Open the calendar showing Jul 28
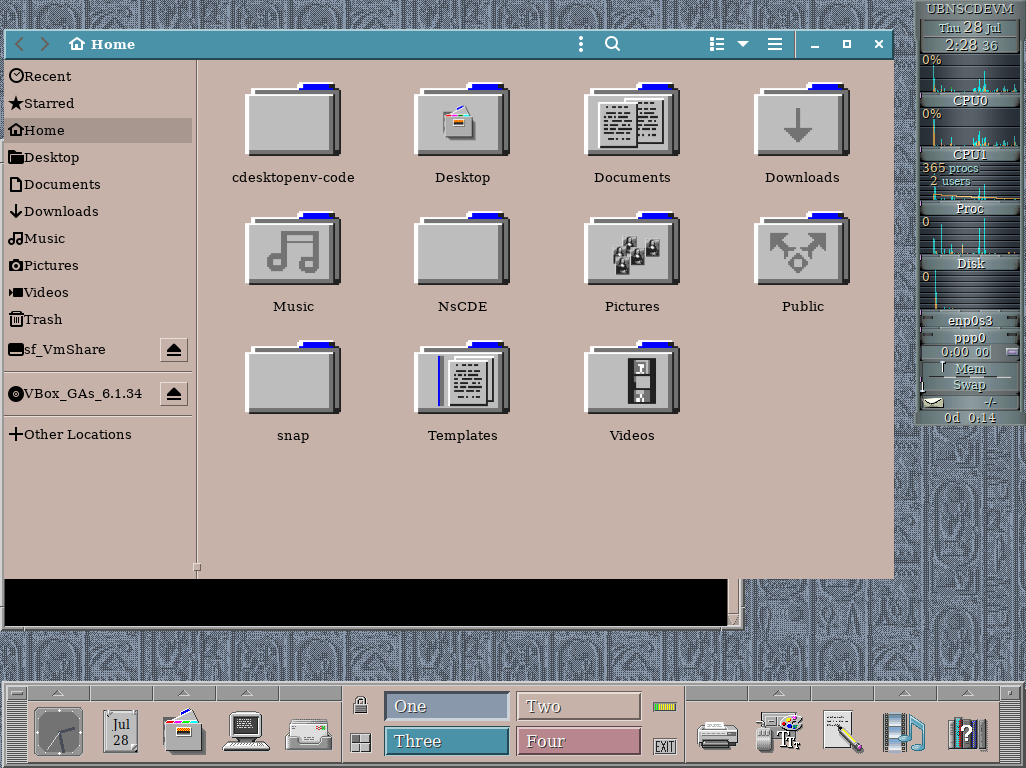Viewport: 1026px width, 768px height. tap(120, 732)
